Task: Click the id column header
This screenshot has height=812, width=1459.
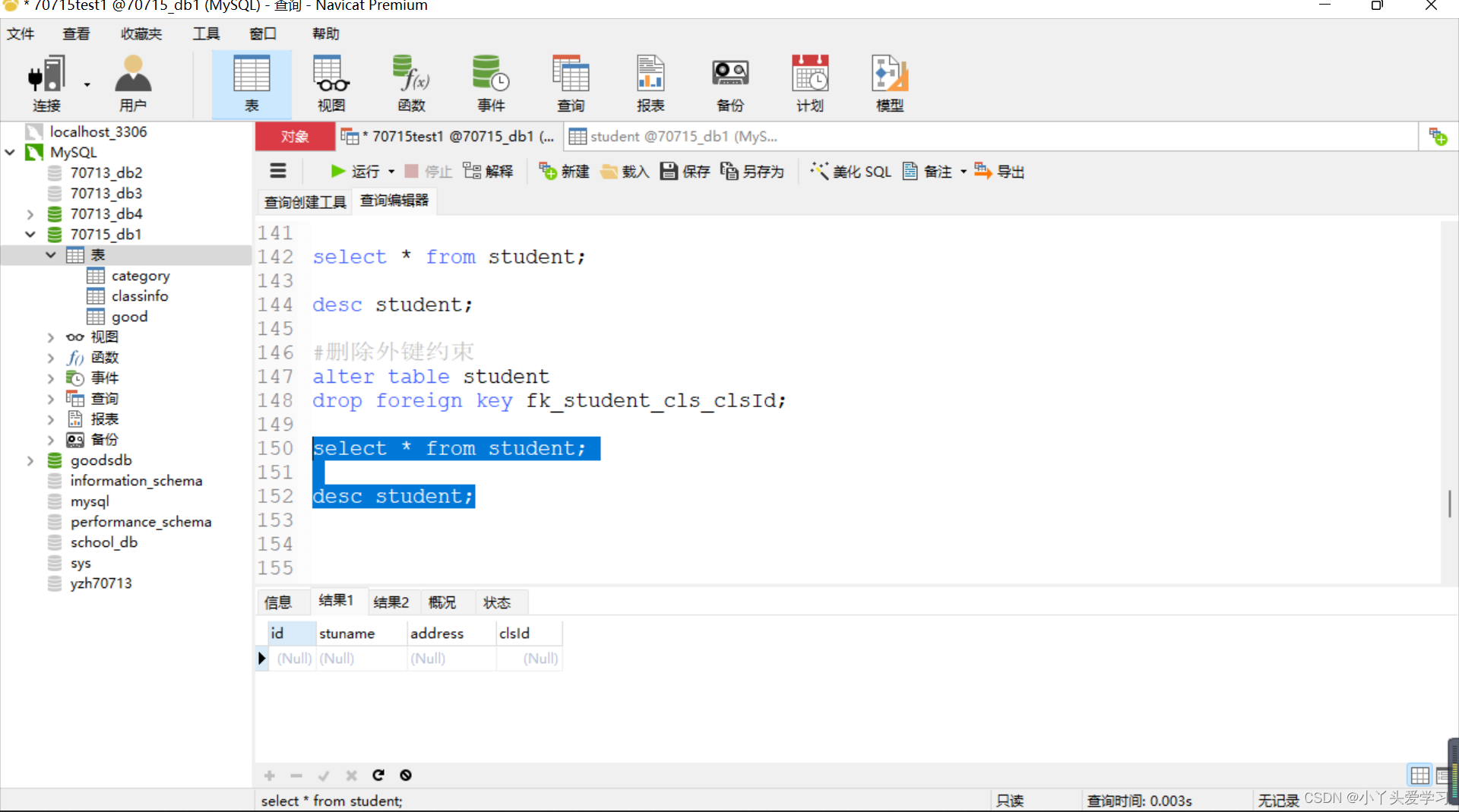Action: coord(293,633)
